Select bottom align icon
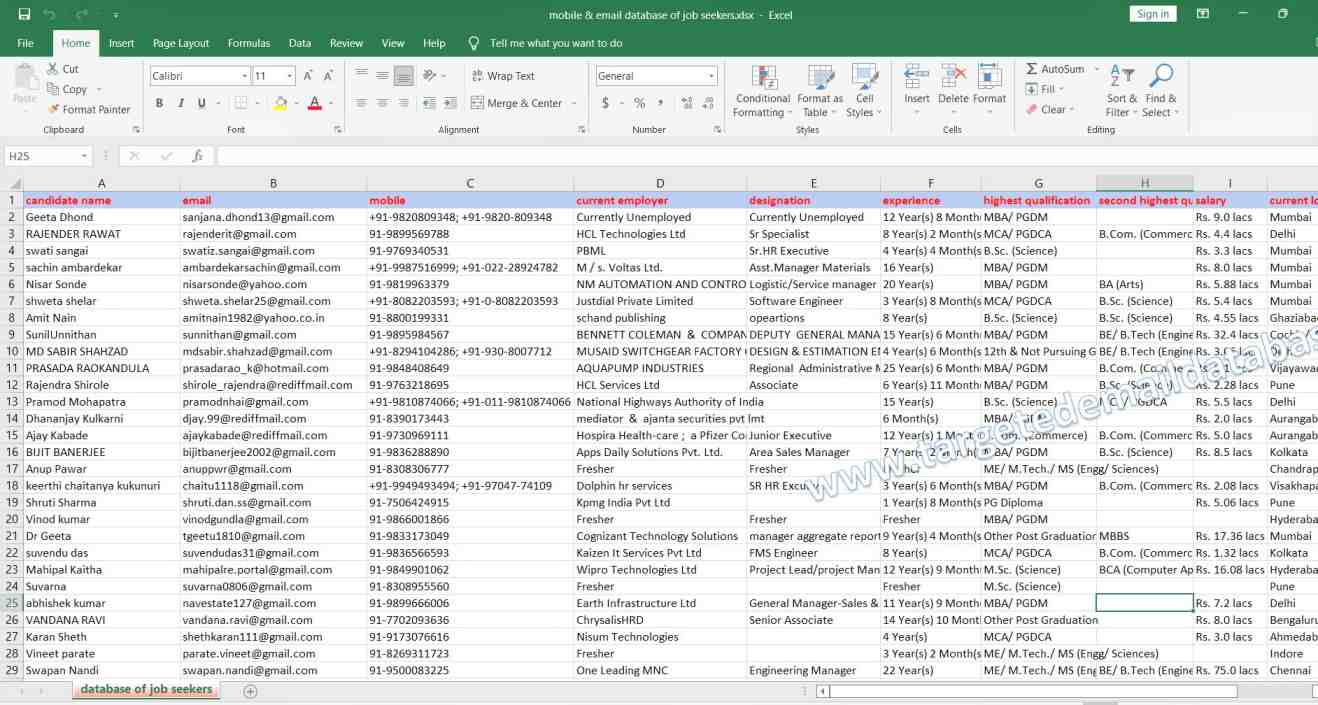 pyautogui.click(x=404, y=76)
